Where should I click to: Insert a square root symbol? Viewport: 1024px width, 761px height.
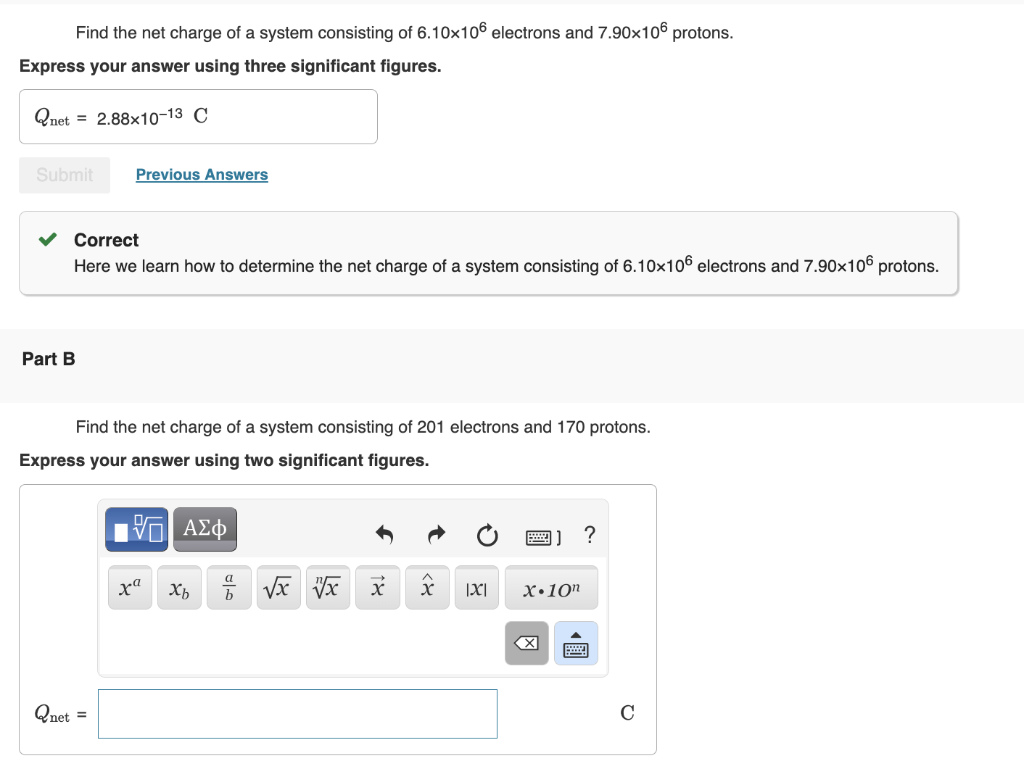278,587
